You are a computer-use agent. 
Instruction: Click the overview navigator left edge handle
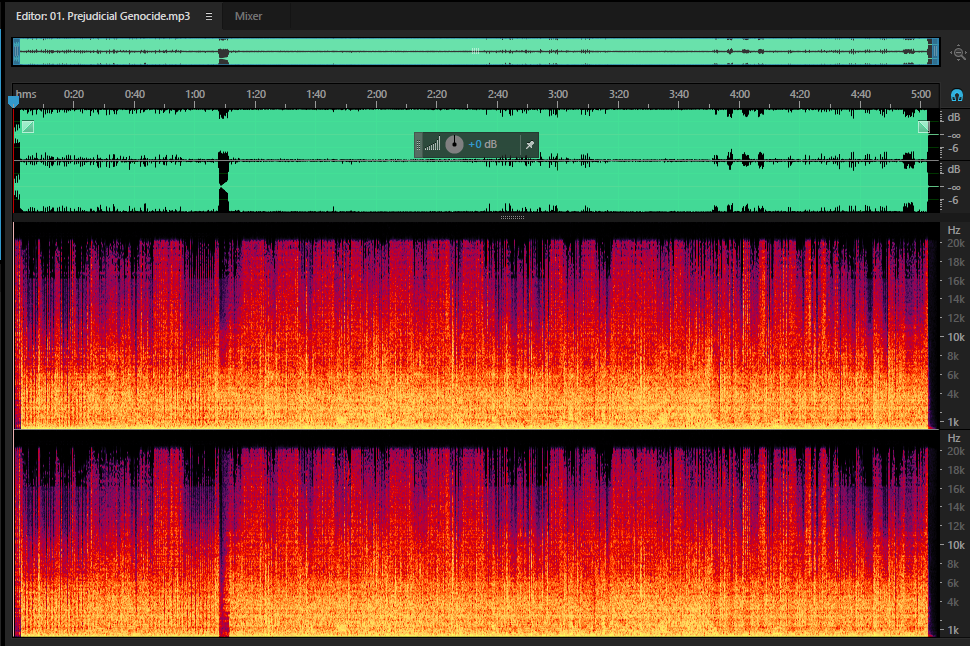[16, 52]
